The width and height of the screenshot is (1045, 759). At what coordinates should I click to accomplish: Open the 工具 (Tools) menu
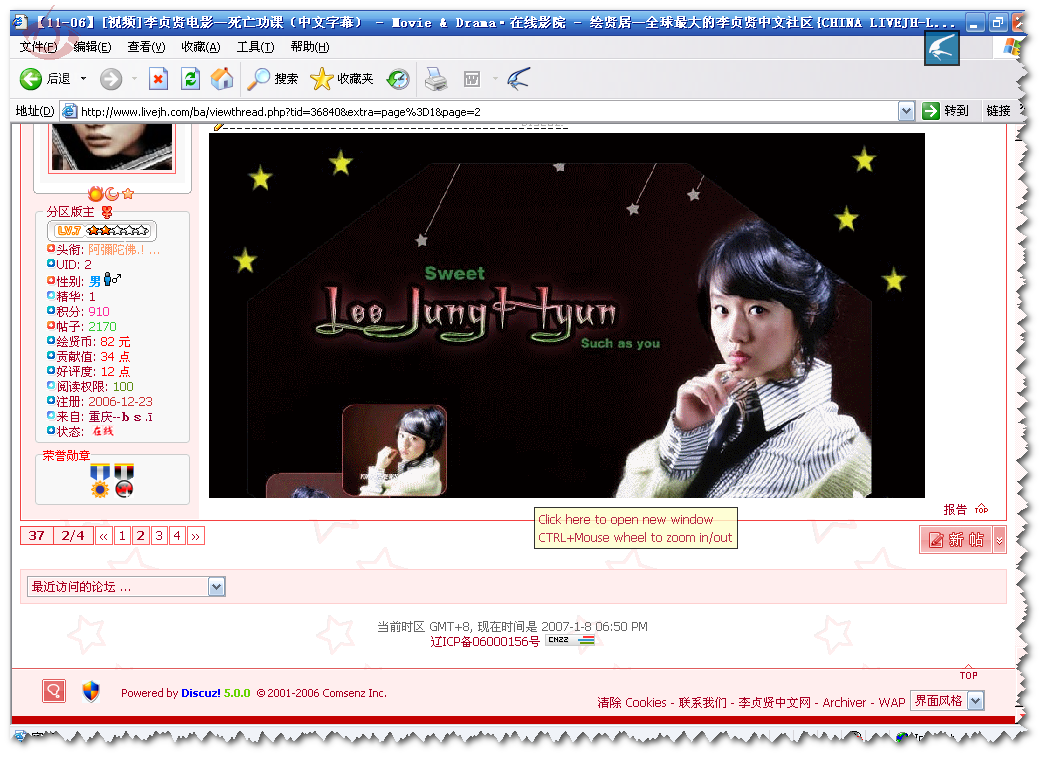point(254,47)
